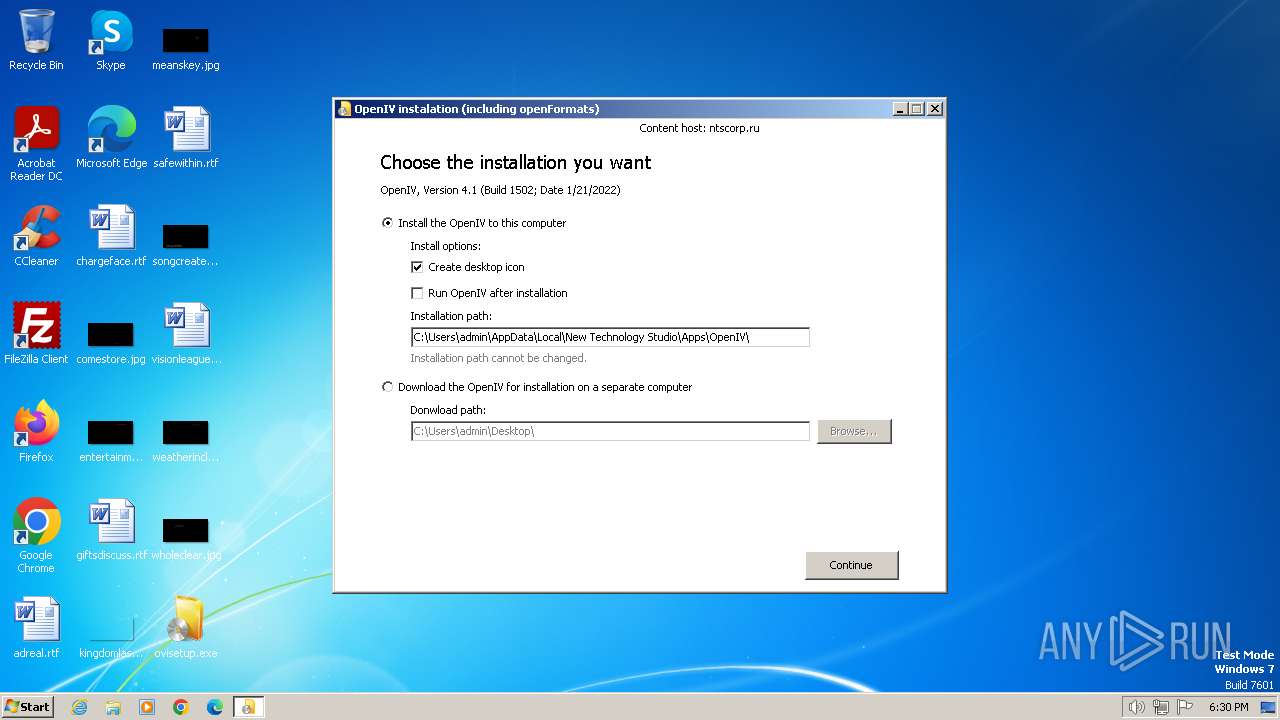Click Content host: ntscorp.ru text
1280x720 pixels.
pos(699,128)
